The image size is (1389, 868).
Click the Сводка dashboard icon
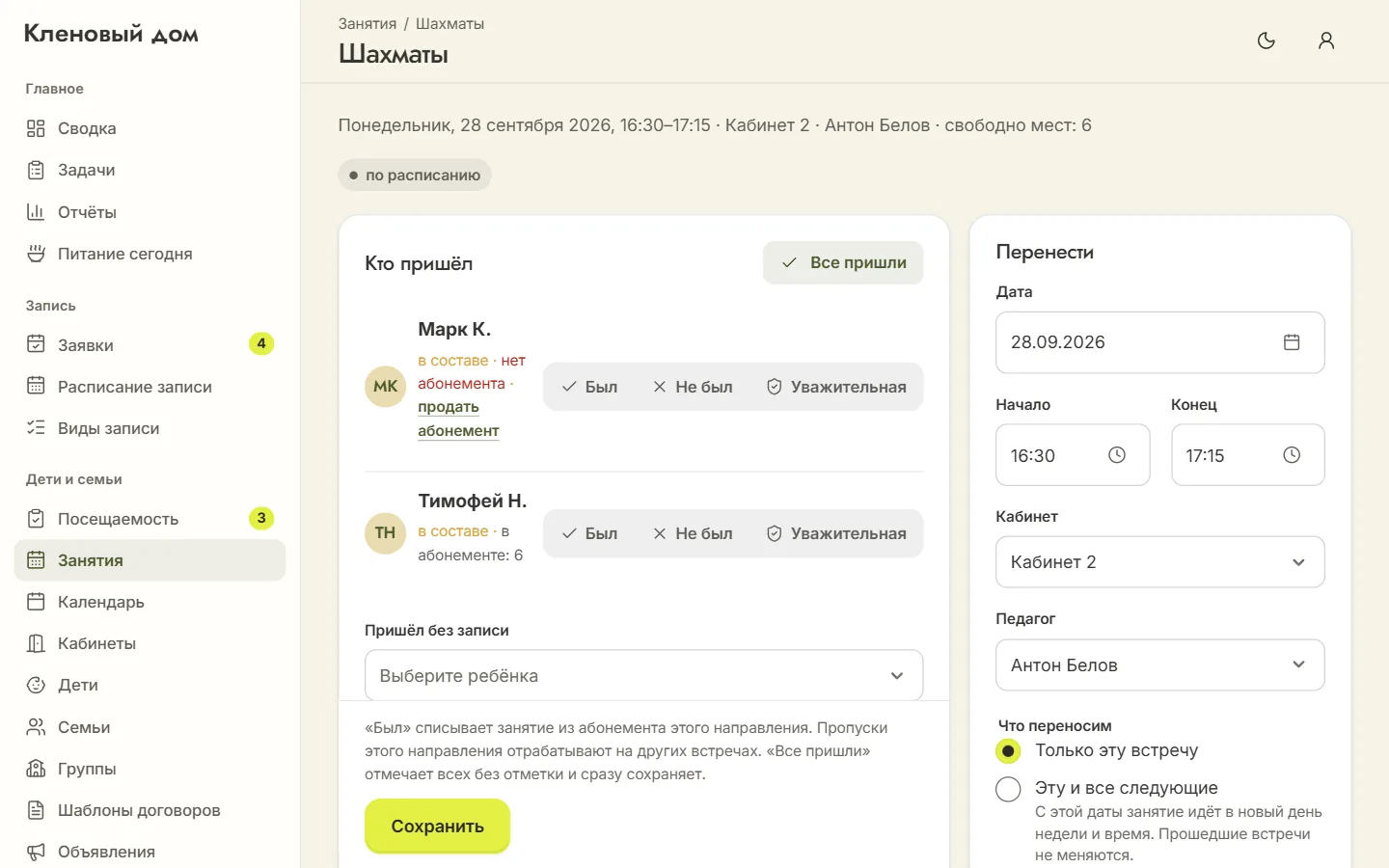pyautogui.click(x=36, y=128)
